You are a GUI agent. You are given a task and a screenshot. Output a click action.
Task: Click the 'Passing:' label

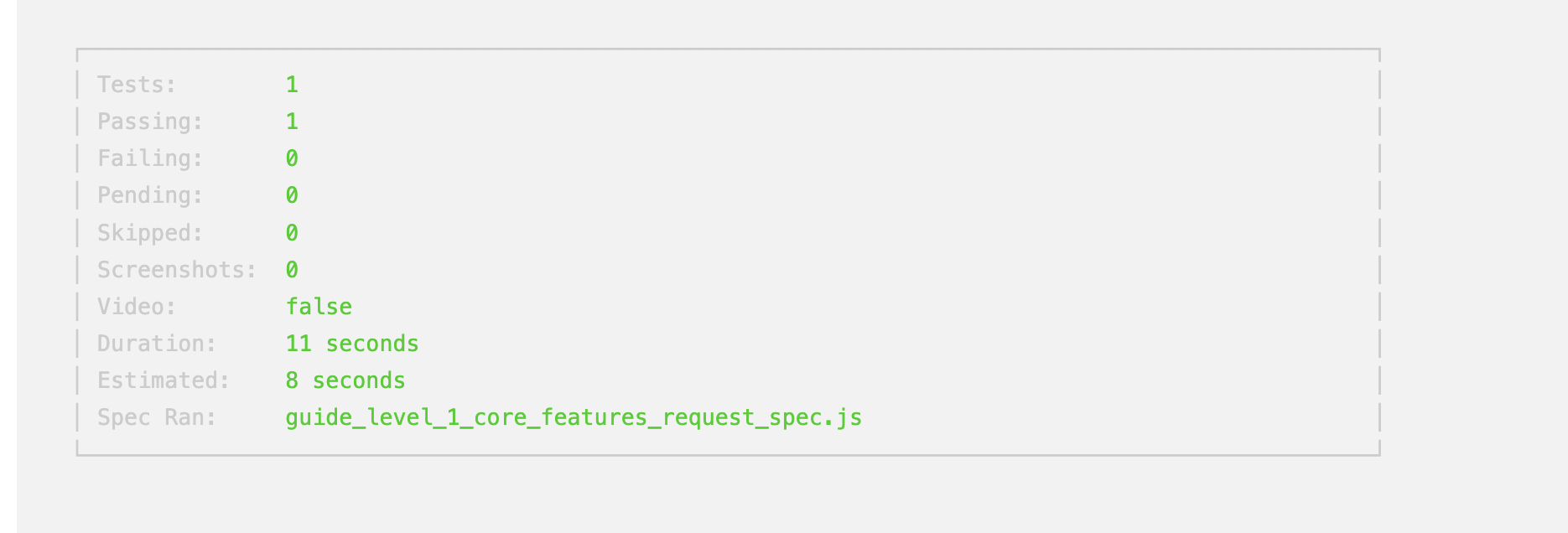[x=150, y=122]
